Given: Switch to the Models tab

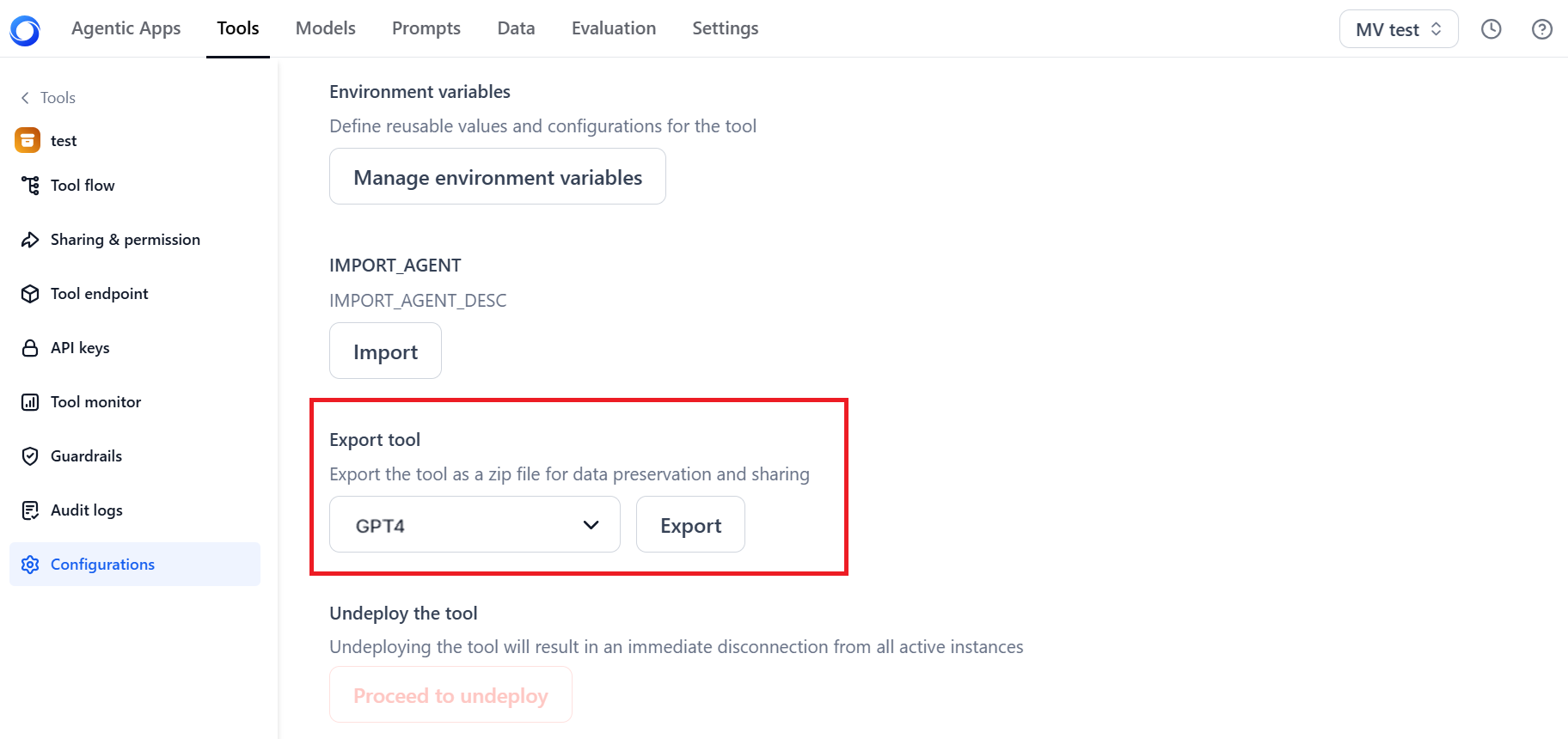Looking at the screenshot, I should point(325,28).
